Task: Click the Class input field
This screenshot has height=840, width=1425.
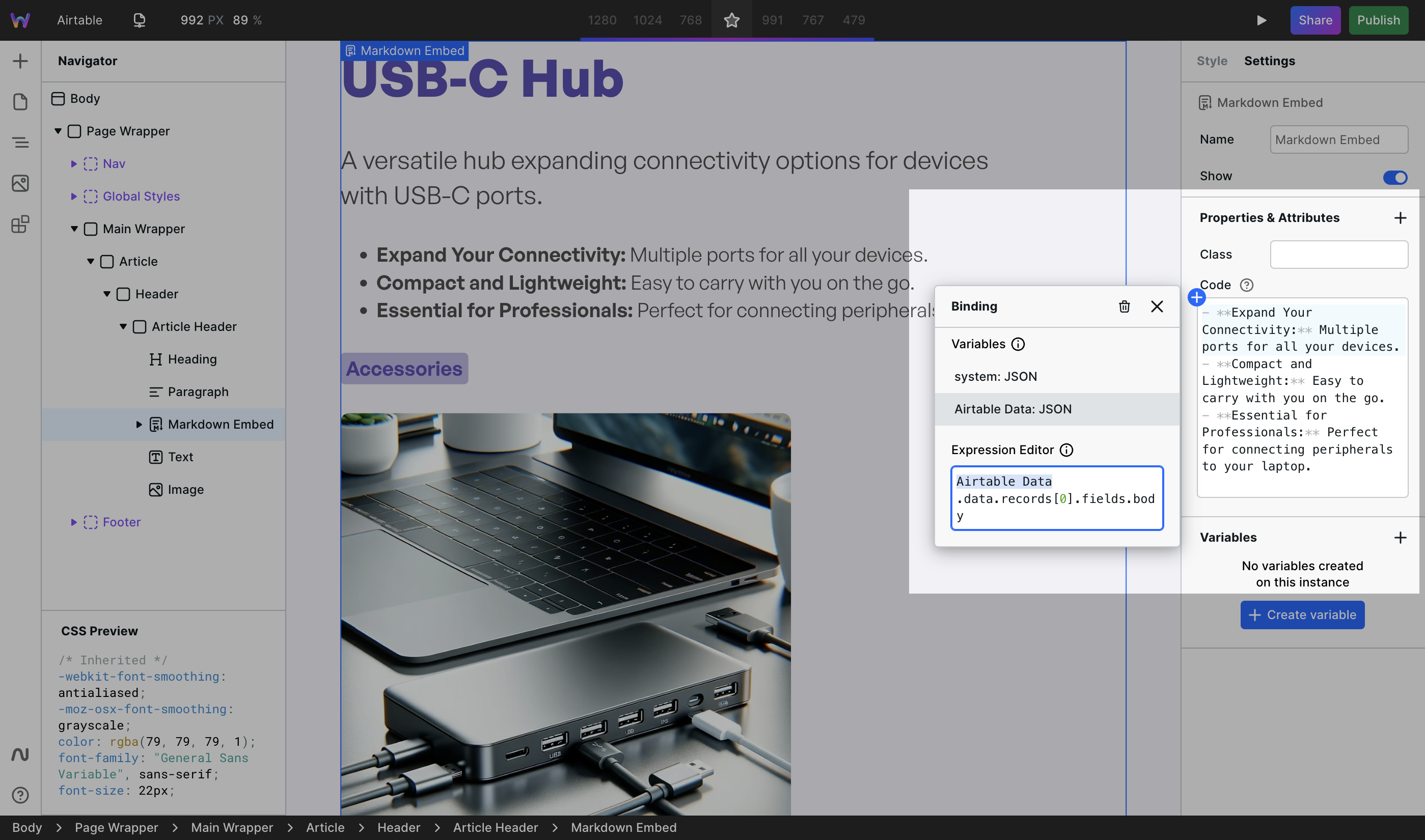Action: pyautogui.click(x=1338, y=255)
